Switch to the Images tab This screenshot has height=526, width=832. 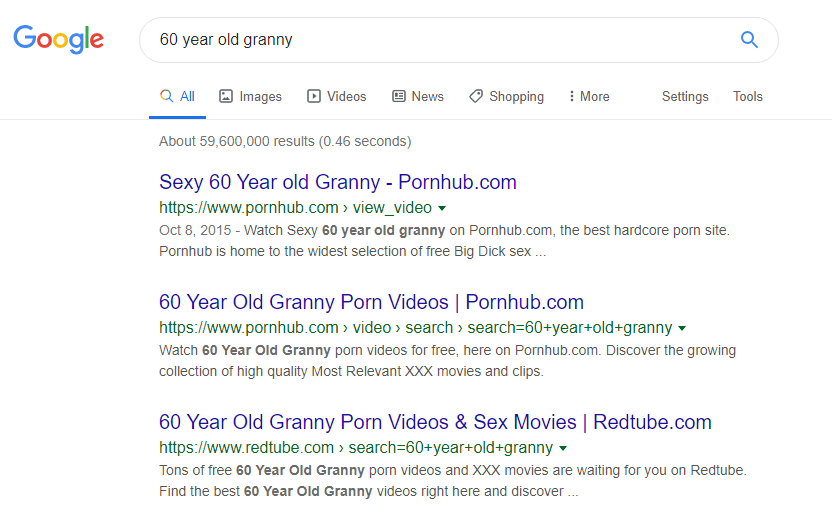[250, 97]
